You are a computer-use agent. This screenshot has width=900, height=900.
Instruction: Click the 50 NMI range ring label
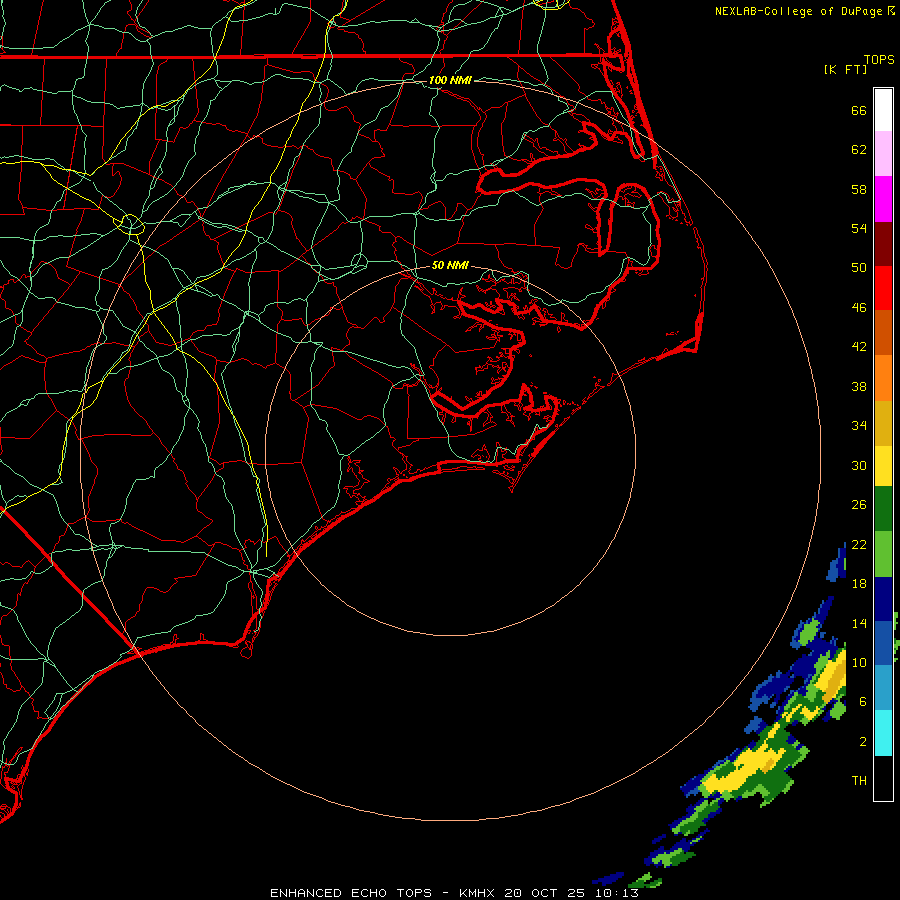[450, 265]
